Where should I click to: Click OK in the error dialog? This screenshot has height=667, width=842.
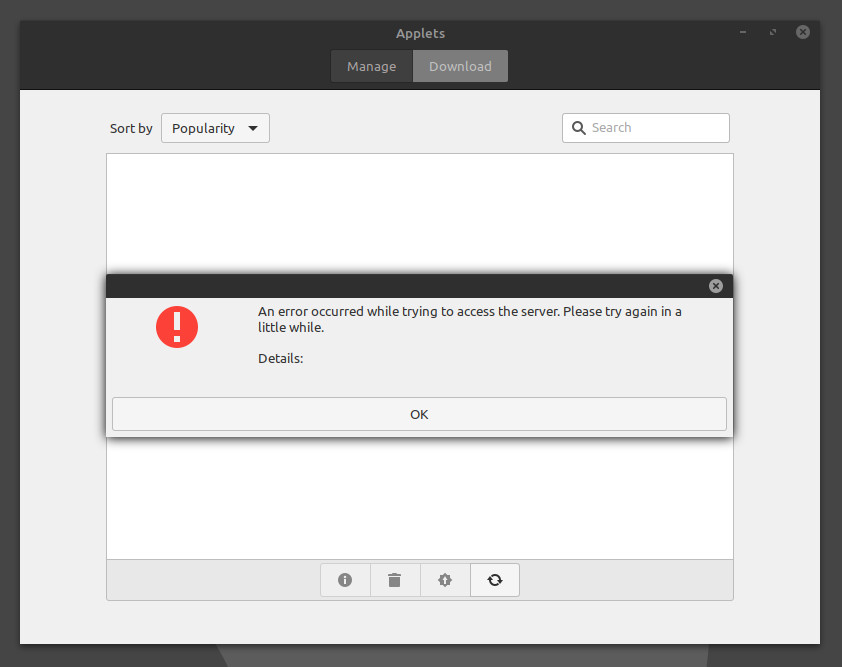[x=419, y=414]
